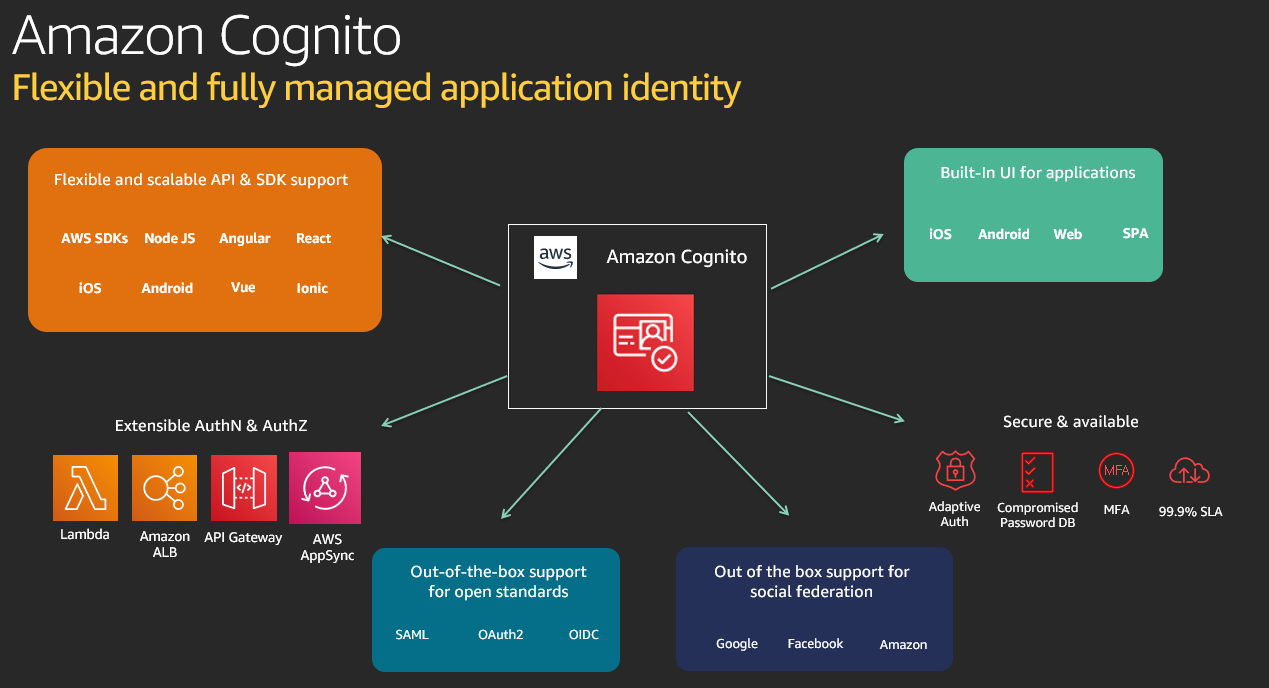Select the 'OAuth2' label
The width and height of the screenshot is (1269, 688).
(x=501, y=635)
